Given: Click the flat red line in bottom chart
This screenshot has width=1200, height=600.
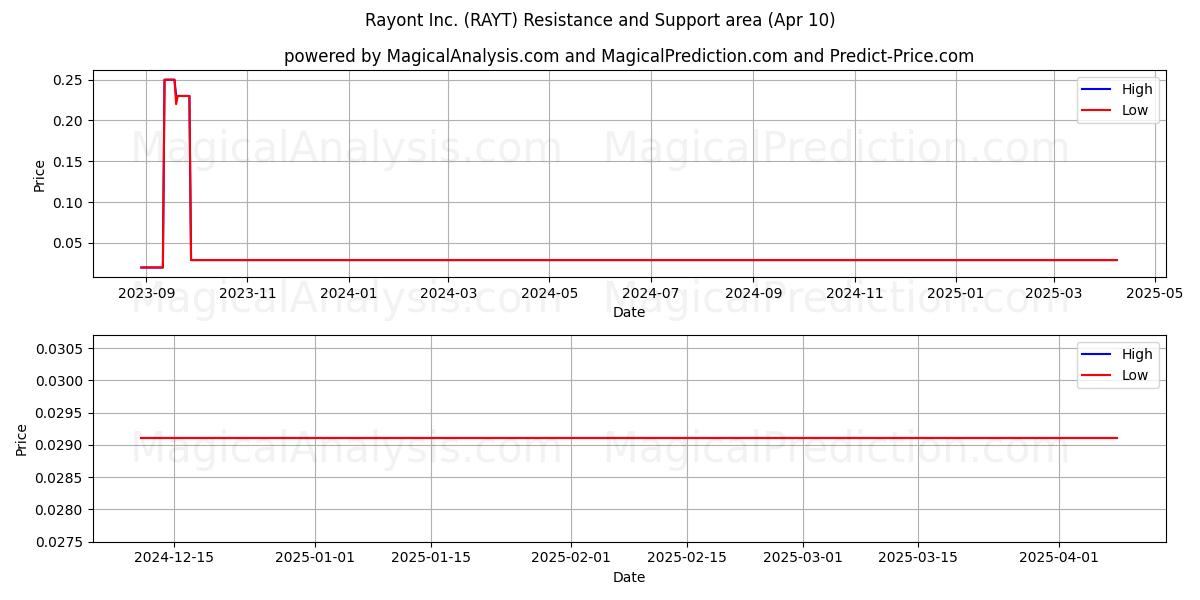Looking at the screenshot, I should [x=629, y=438].
